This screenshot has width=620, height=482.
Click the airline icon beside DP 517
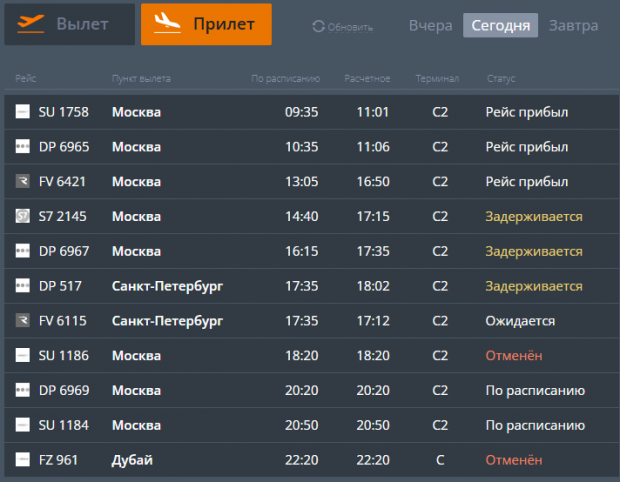[x=23, y=286]
